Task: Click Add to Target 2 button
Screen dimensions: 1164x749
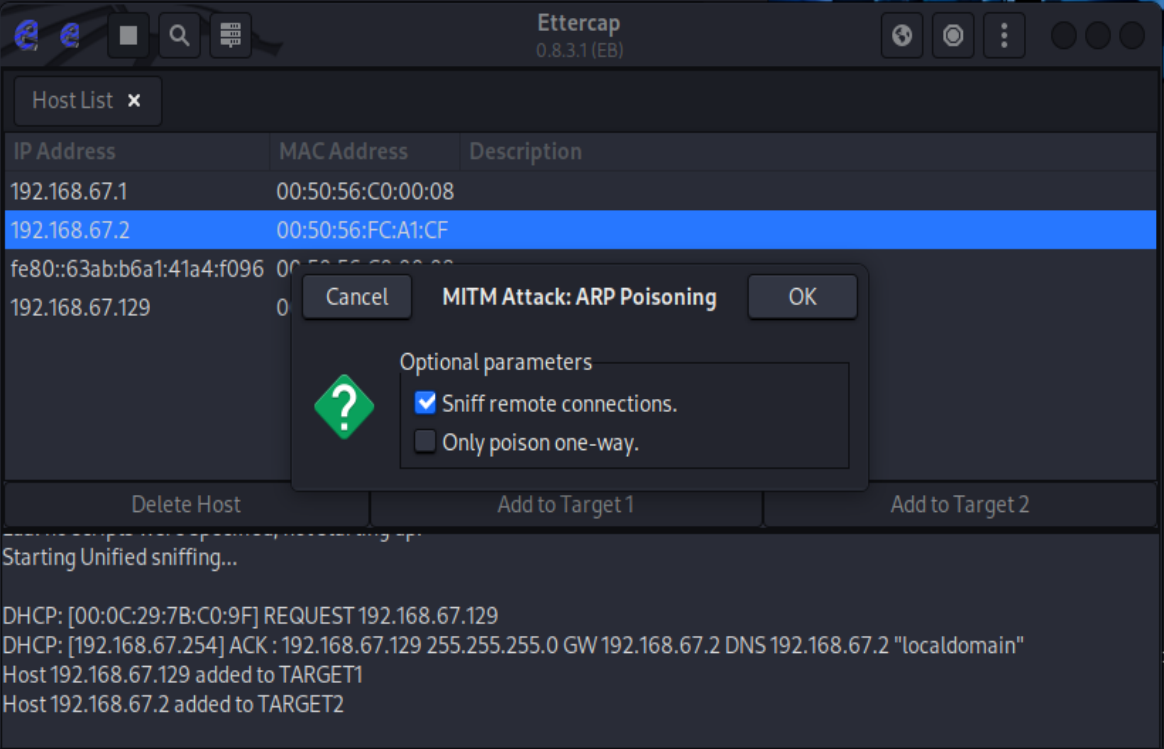Action: coord(959,505)
